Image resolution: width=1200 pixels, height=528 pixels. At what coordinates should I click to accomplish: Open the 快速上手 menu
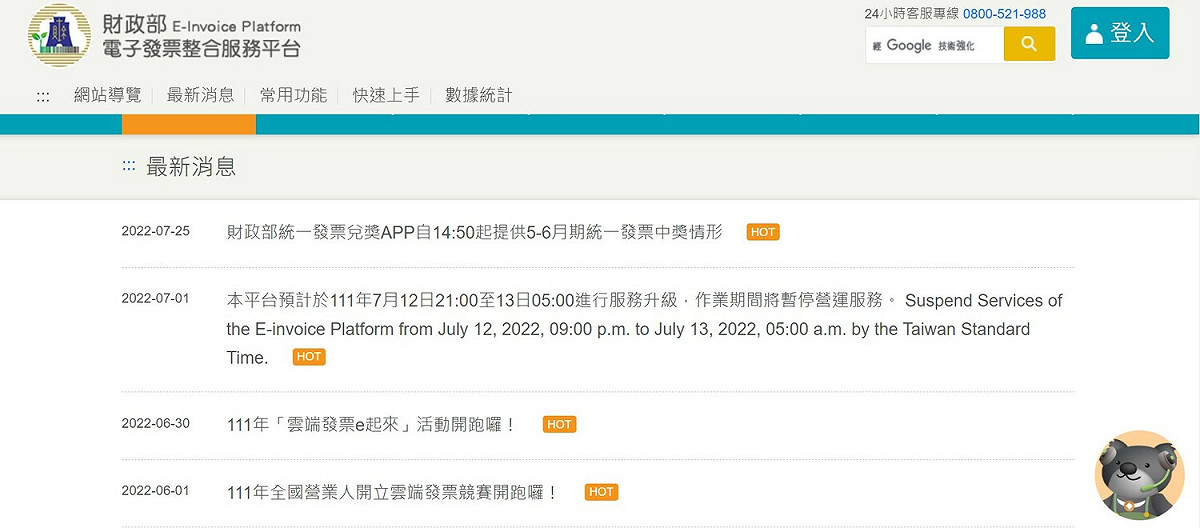(x=387, y=95)
